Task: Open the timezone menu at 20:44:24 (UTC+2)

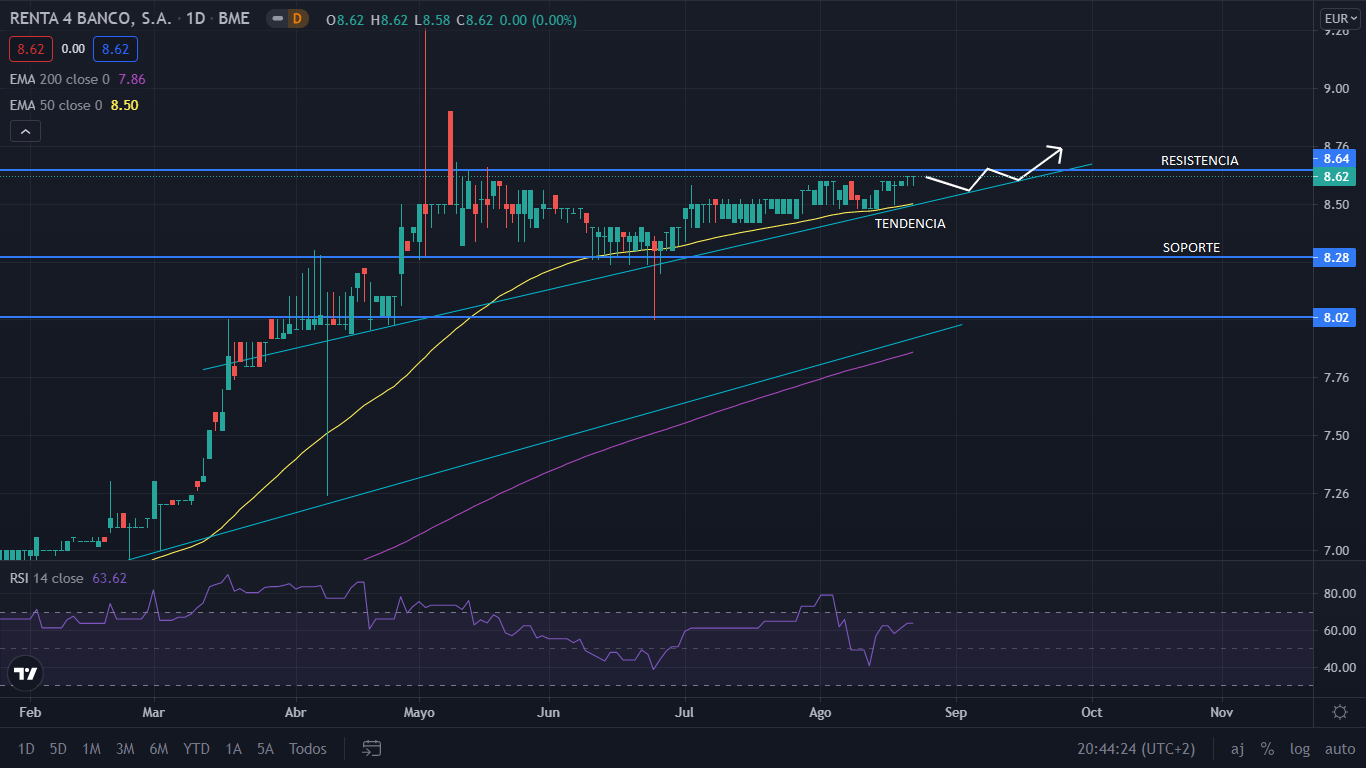Action: (x=1136, y=748)
